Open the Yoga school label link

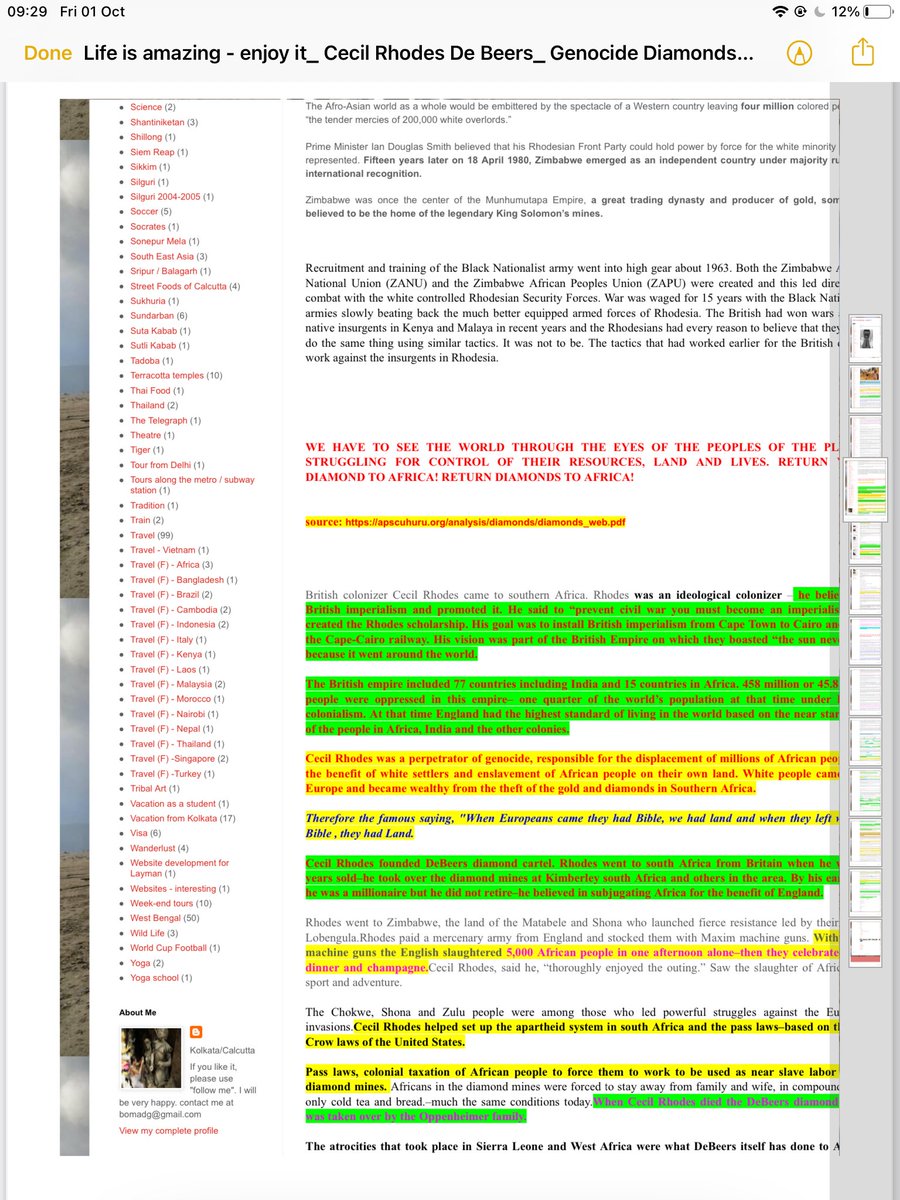pyautogui.click(x=154, y=979)
